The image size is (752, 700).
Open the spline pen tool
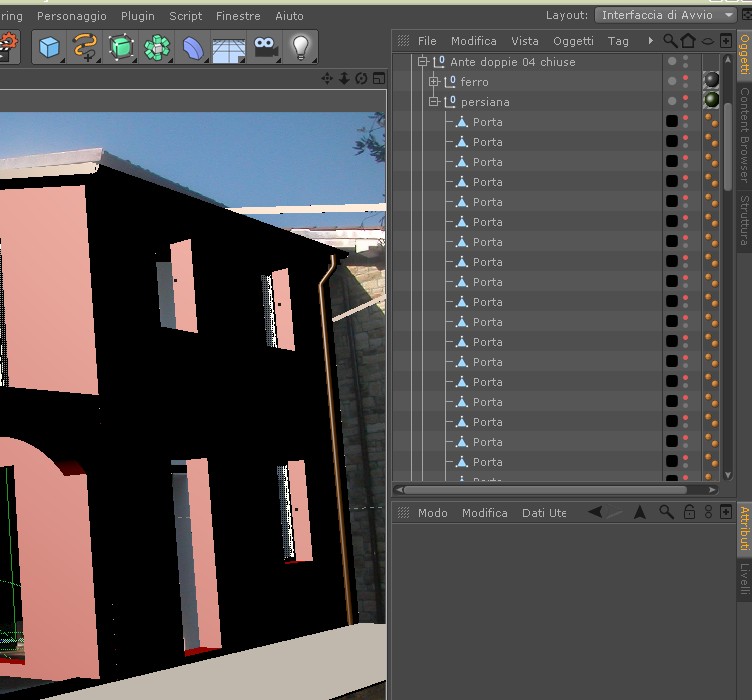tap(85, 47)
